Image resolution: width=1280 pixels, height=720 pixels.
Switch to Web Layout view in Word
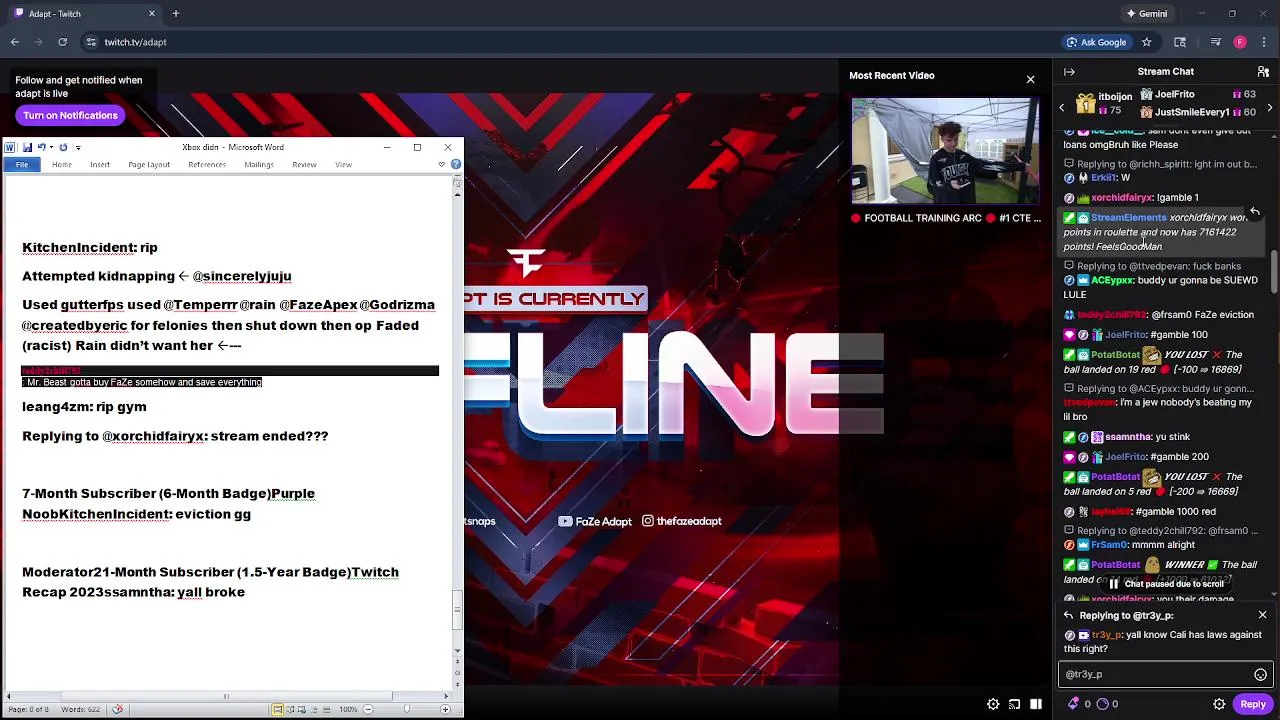(302, 709)
